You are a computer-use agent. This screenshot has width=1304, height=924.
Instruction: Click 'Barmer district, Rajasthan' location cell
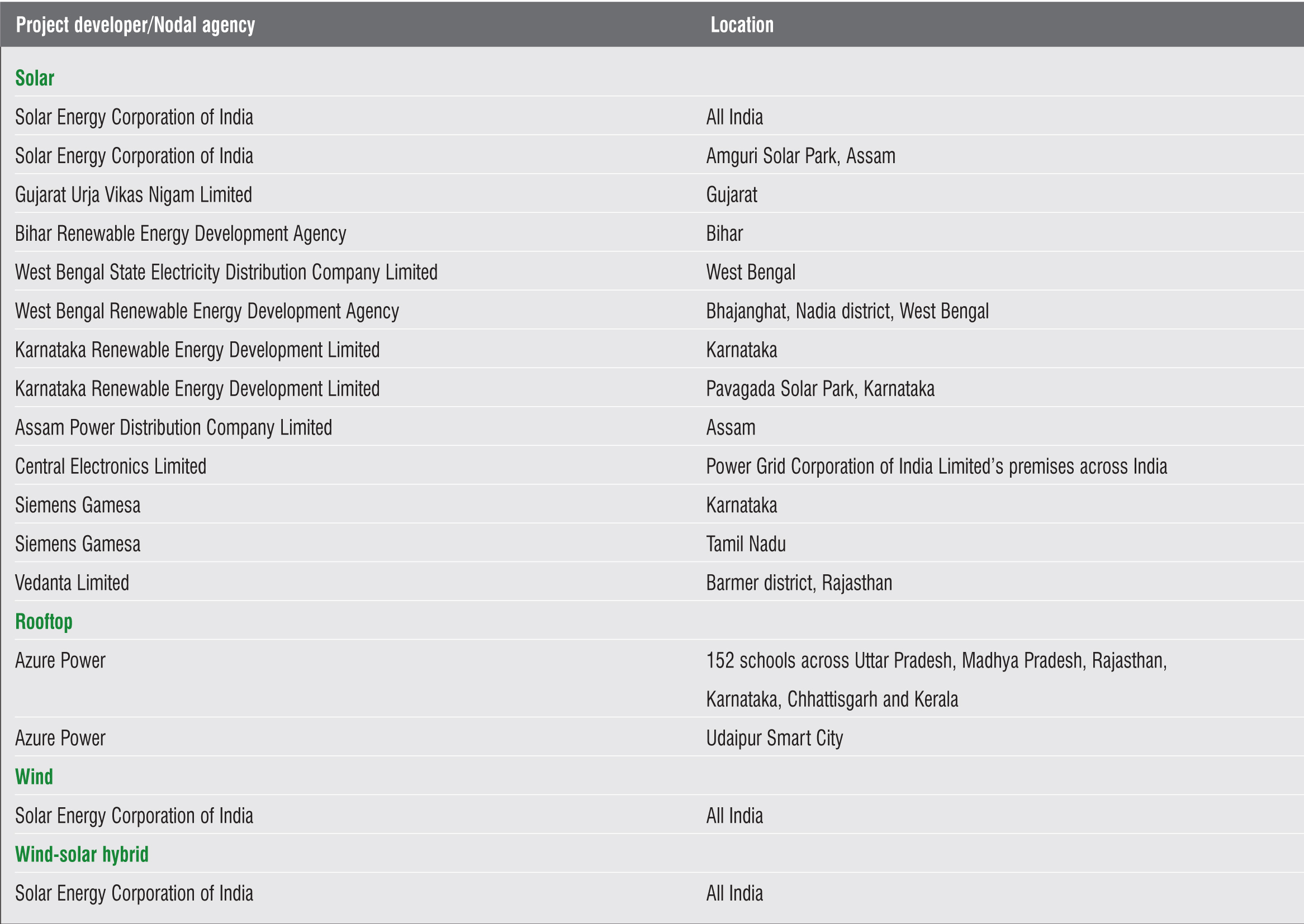799,583
